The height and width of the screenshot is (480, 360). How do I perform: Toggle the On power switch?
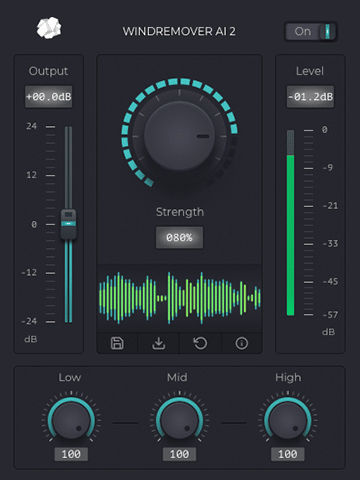(x=311, y=32)
